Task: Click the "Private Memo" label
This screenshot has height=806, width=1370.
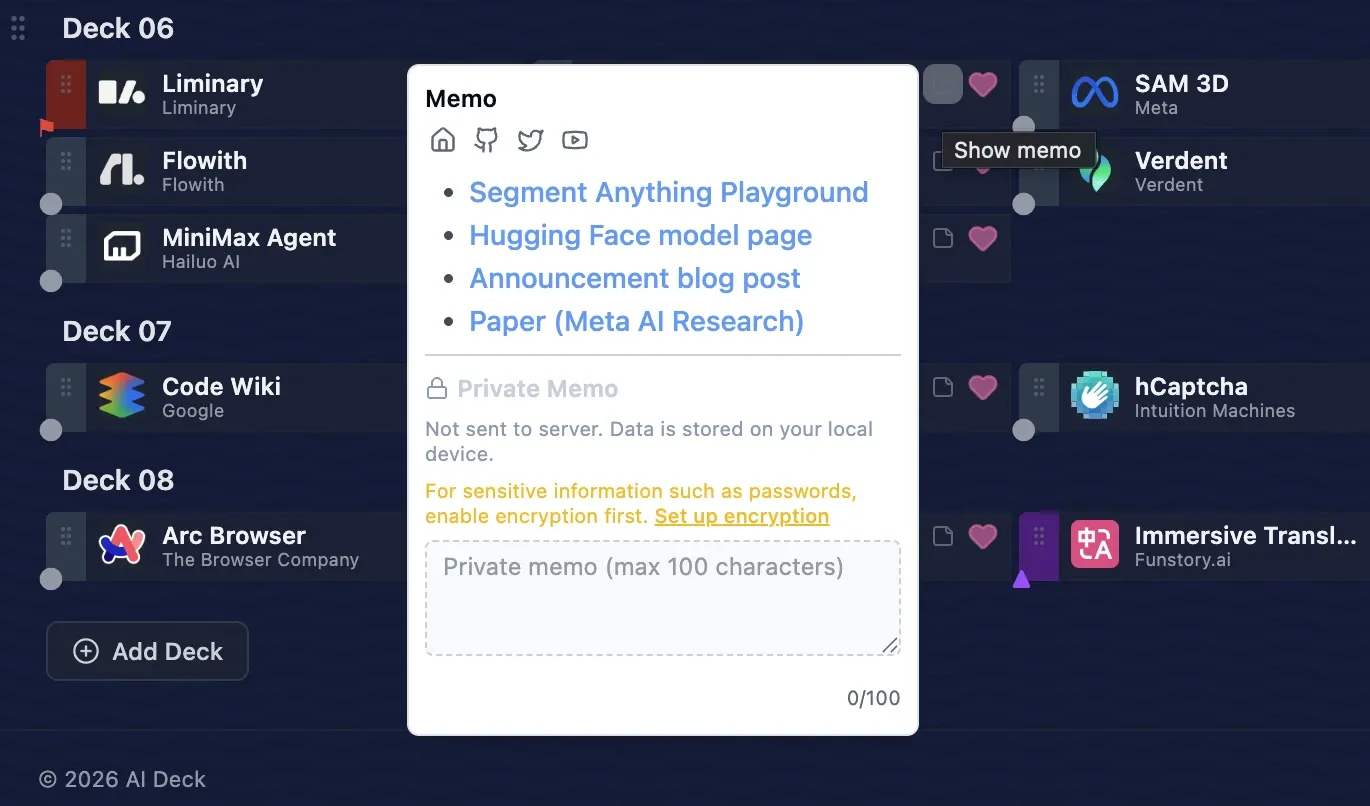Action: coord(538,388)
